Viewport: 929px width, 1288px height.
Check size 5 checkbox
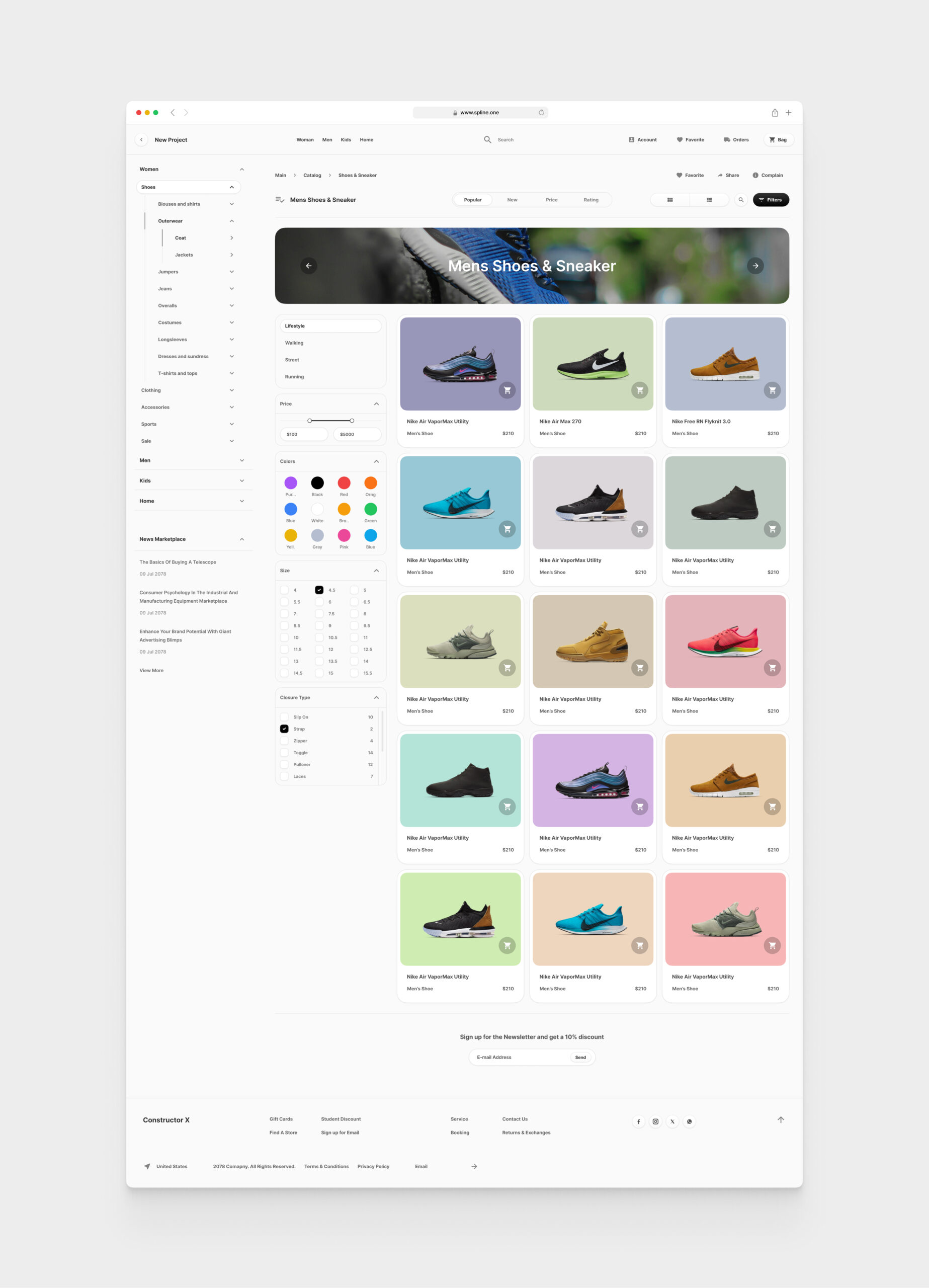[354, 590]
